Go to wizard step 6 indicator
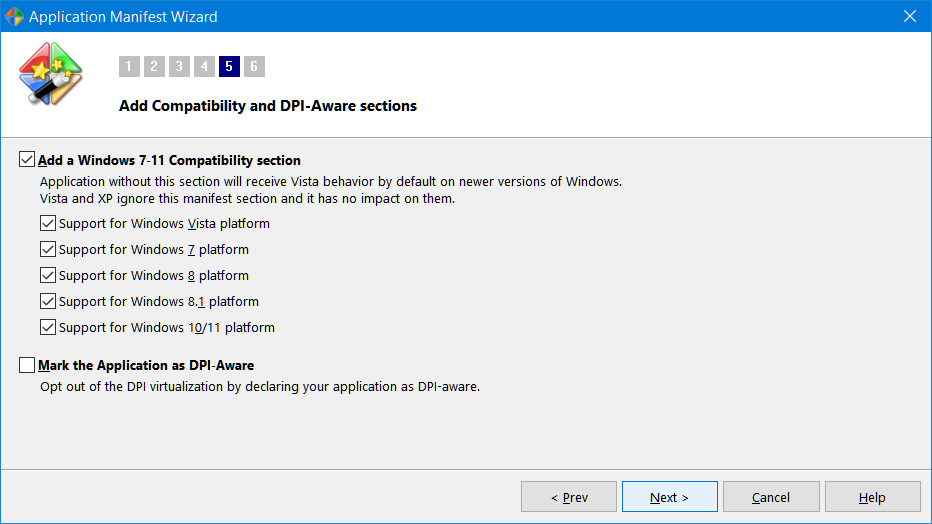 [254, 67]
